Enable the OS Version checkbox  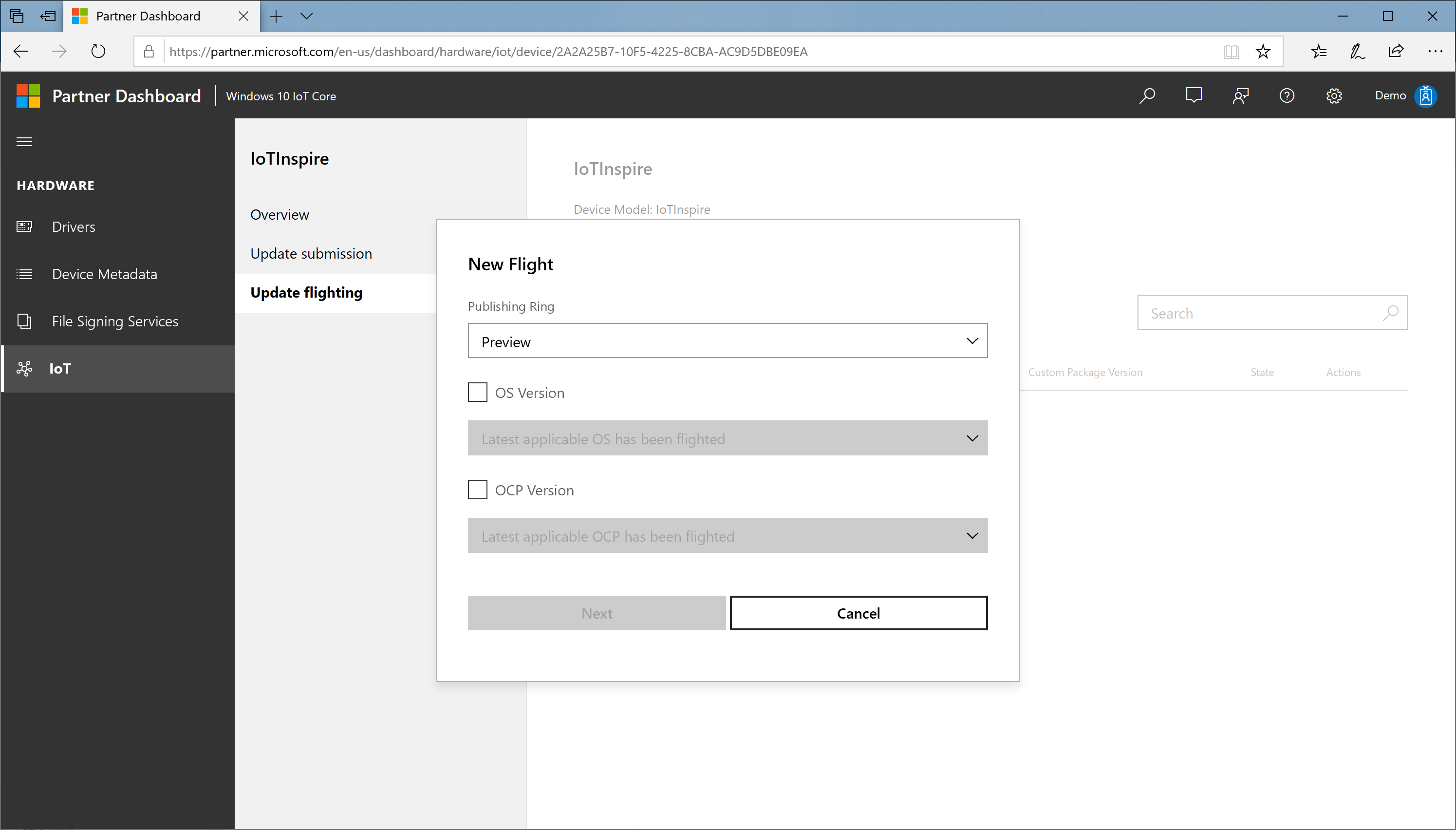[x=477, y=392]
